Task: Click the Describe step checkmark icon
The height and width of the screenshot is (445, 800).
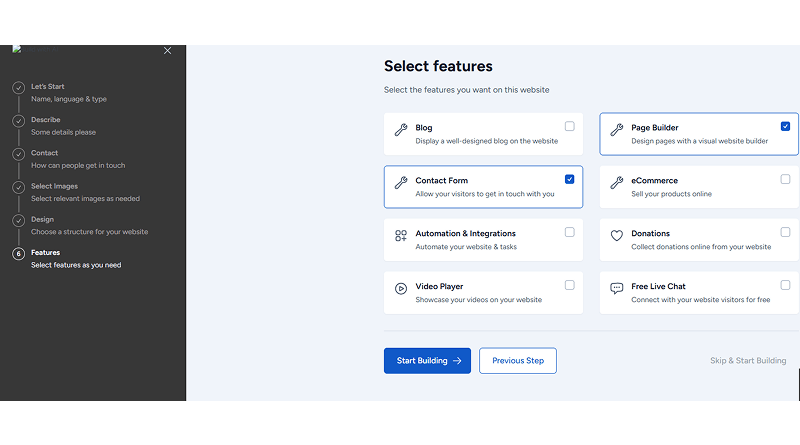Action: 18,121
